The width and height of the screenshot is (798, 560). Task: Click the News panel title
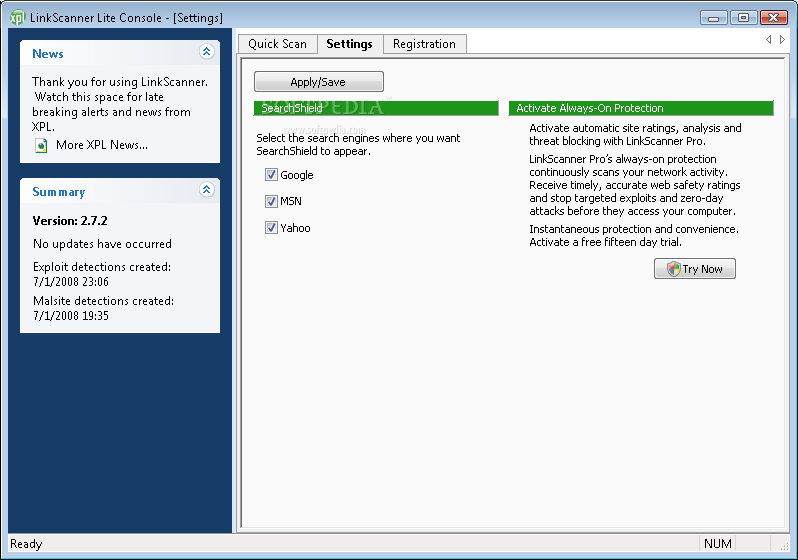point(48,53)
